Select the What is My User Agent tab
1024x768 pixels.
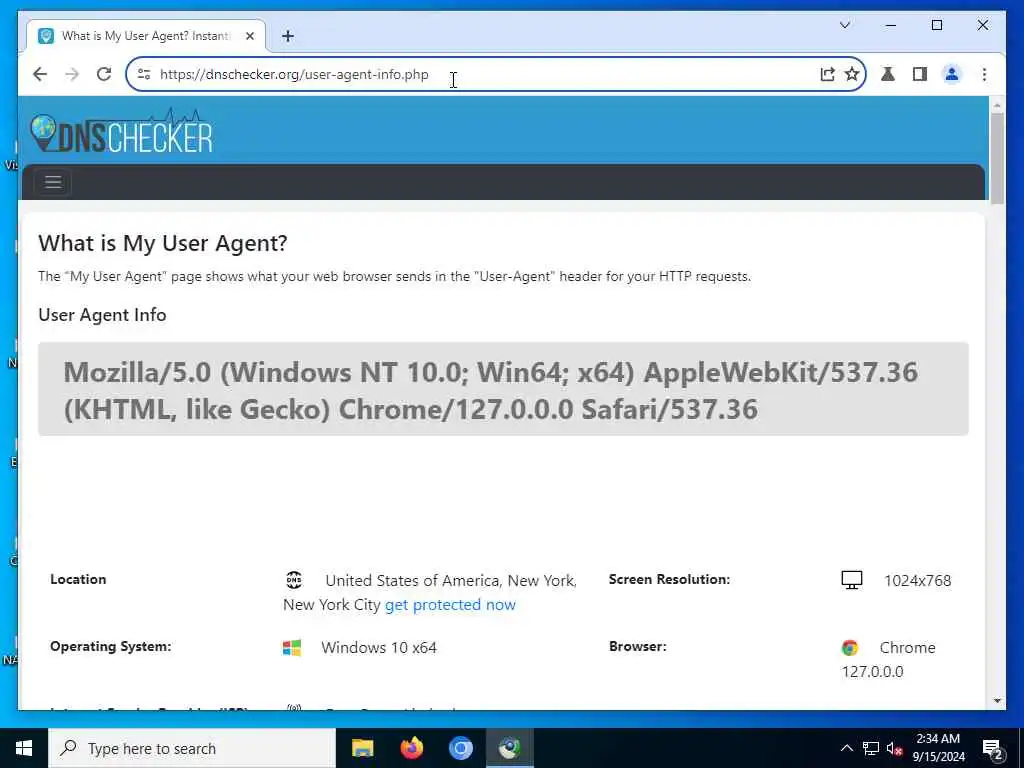click(x=146, y=36)
